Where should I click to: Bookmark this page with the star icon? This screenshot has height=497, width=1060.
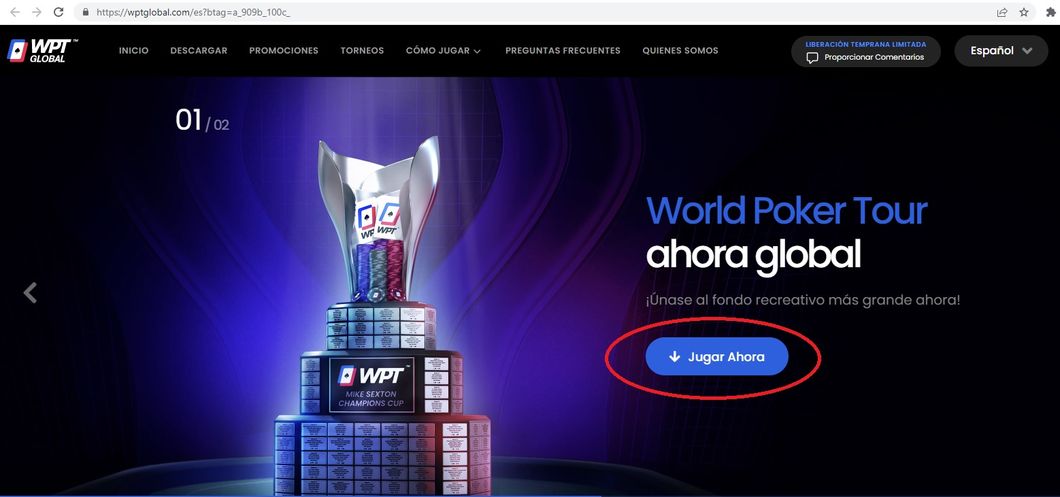1024,12
